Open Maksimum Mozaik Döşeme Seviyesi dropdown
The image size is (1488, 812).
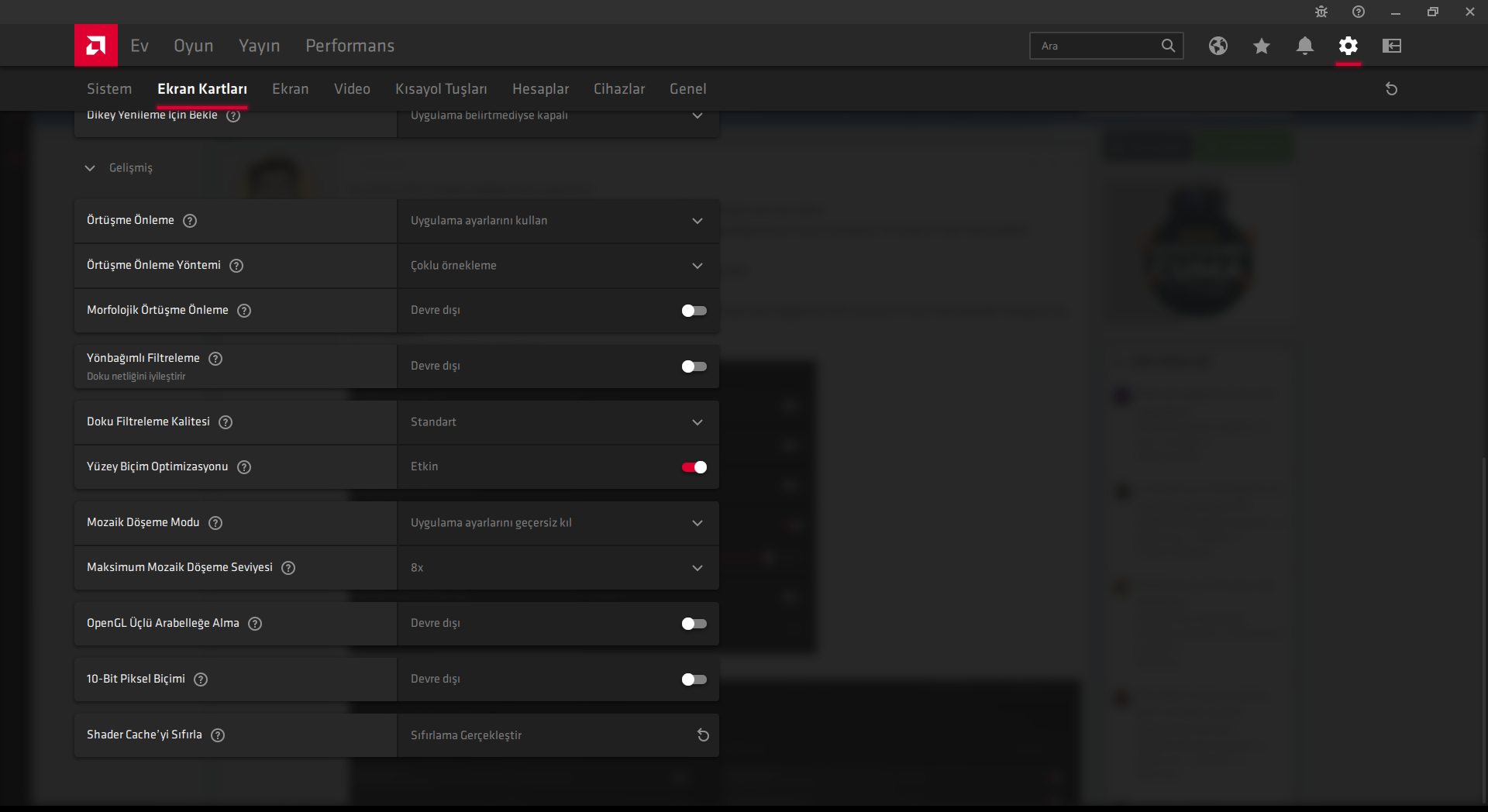pyautogui.click(x=558, y=568)
